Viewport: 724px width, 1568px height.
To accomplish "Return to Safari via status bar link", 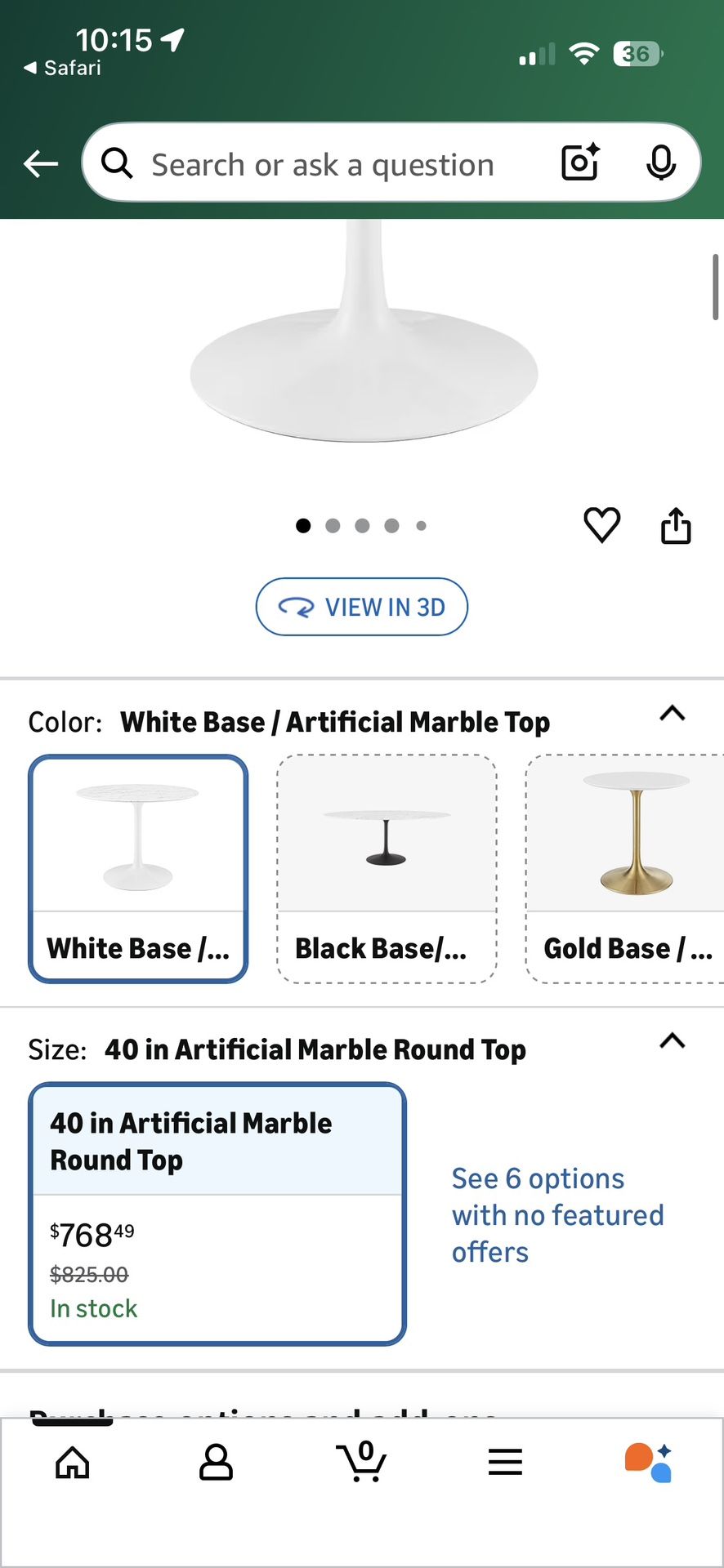I will (63, 68).
